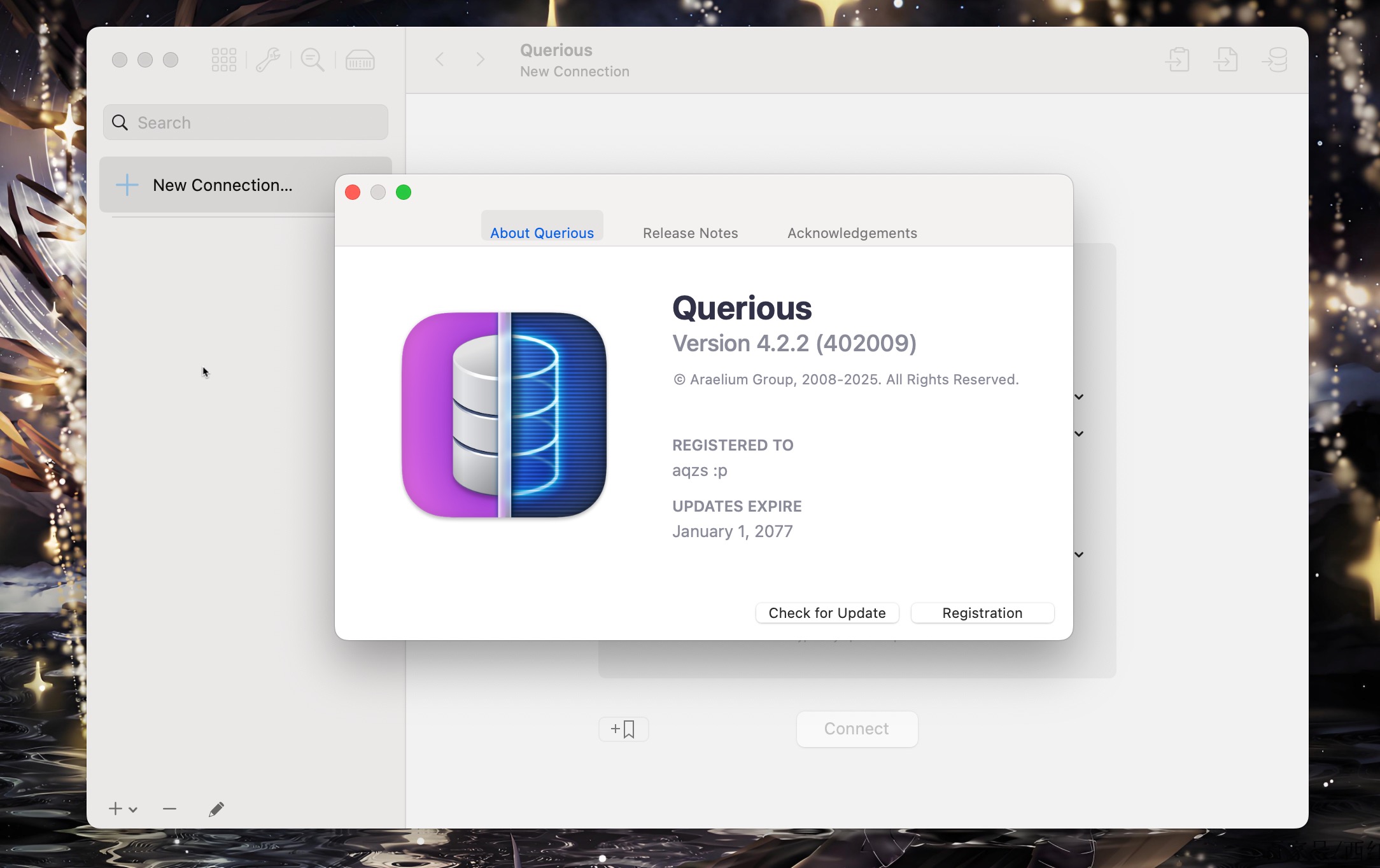Image resolution: width=1380 pixels, height=868 pixels.
Task: Go forward with the right arrow
Action: [481, 59]
